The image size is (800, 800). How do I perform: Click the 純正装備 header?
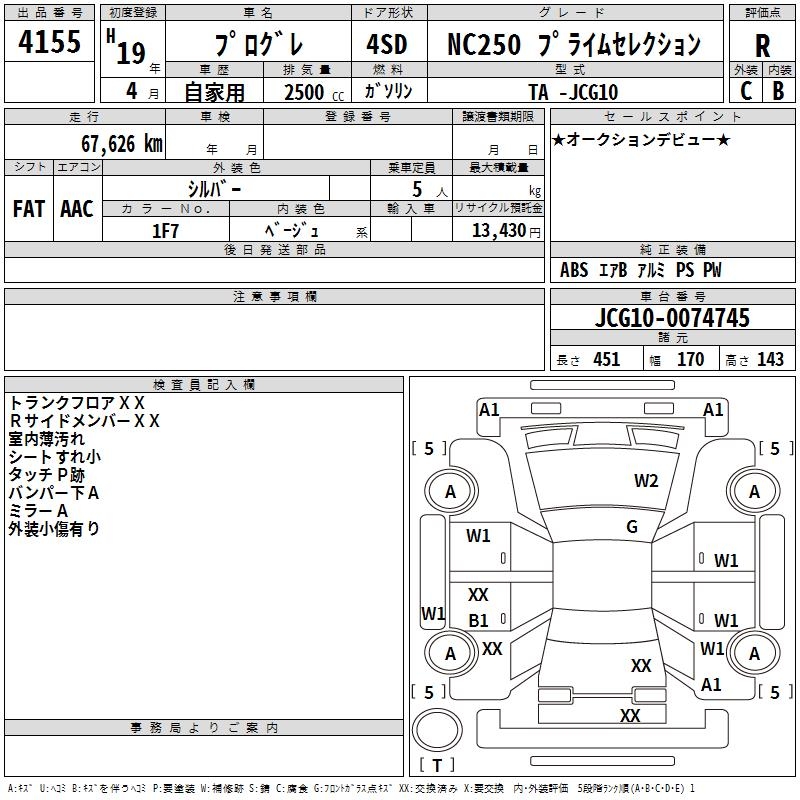(x=672, y=249)
